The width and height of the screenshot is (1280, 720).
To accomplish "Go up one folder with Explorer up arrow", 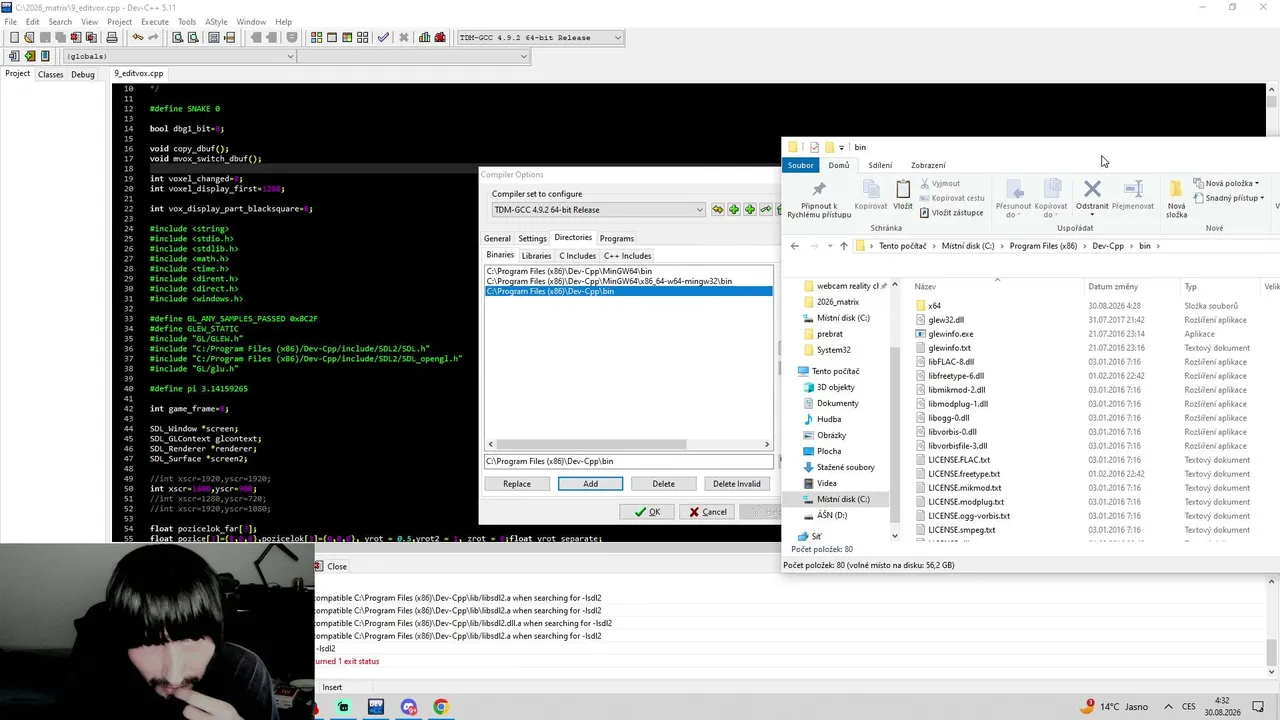I will [843, 246].
